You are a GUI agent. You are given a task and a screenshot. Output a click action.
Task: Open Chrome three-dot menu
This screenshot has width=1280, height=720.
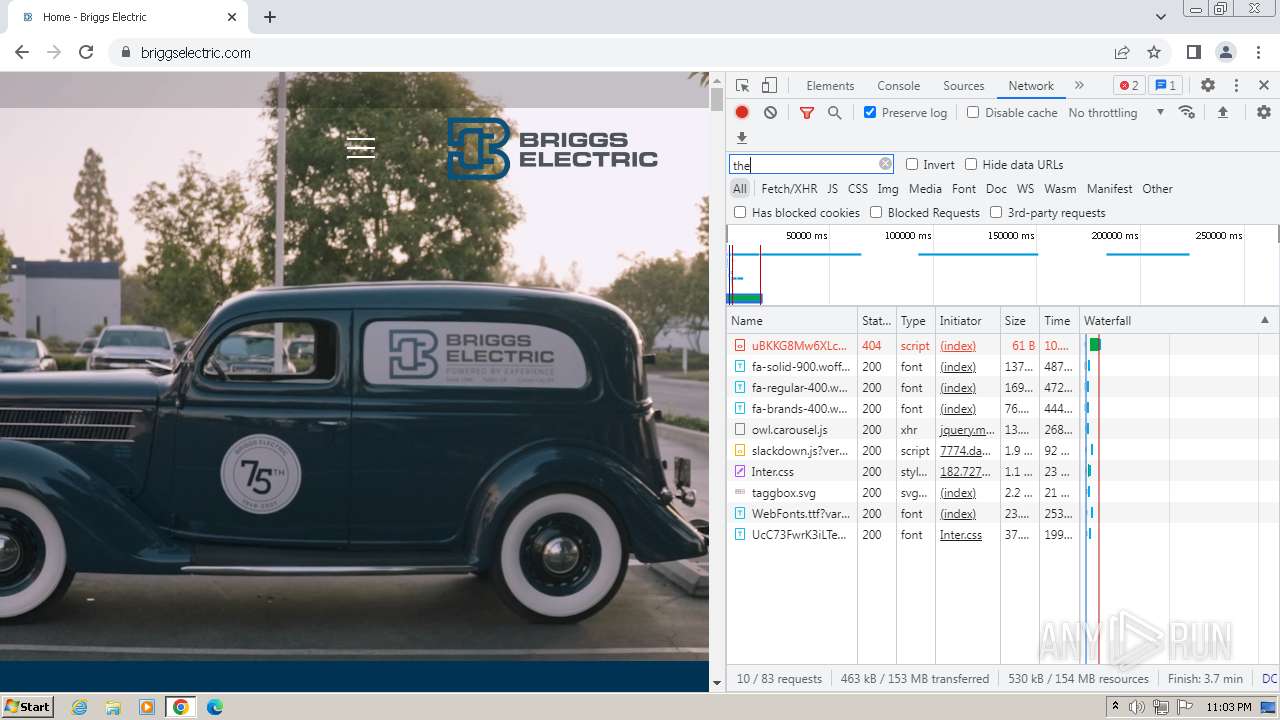[1257, 52]
